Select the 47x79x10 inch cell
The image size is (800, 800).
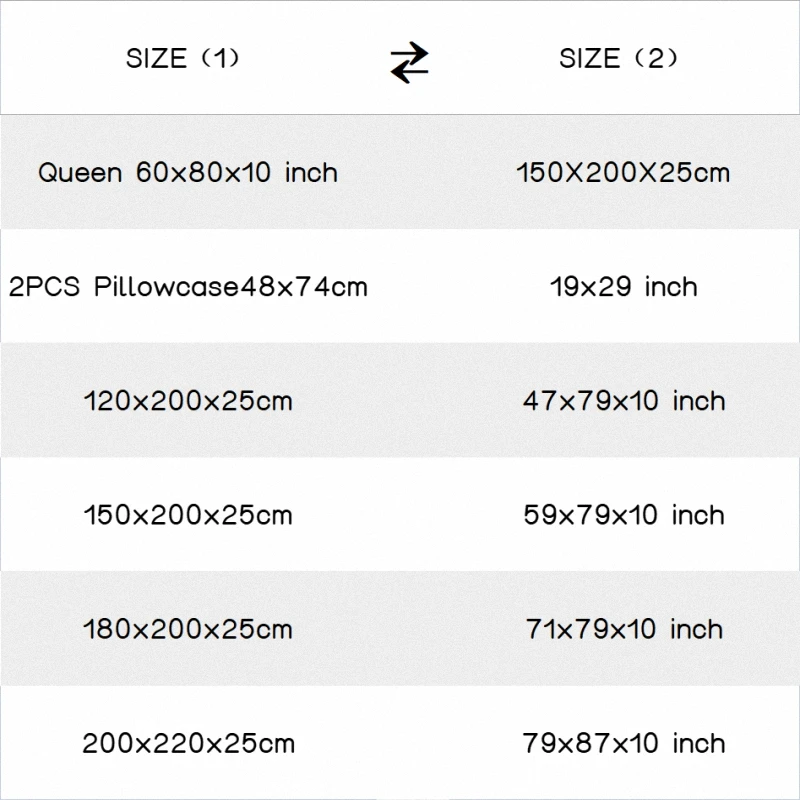(x=623, y=402)
